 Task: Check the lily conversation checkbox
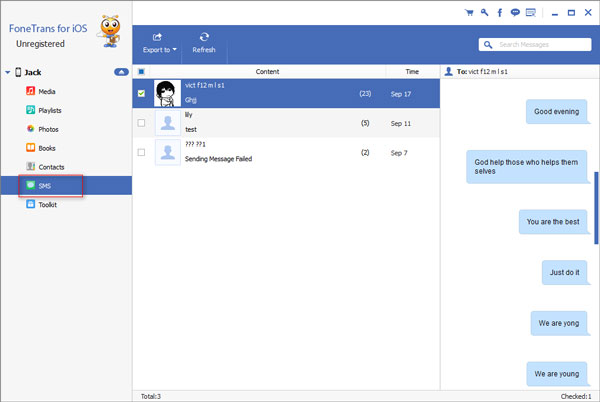click(141, 123)
